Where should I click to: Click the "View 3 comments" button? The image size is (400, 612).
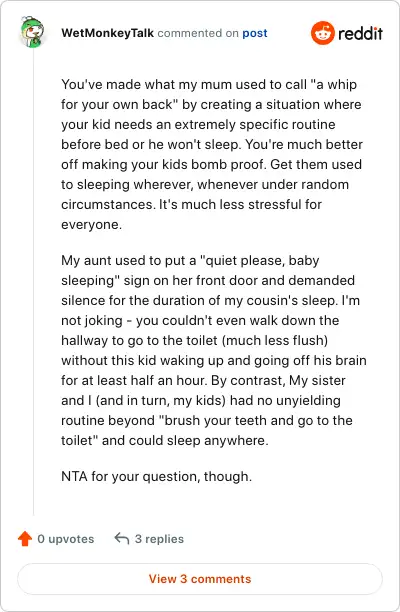tap(200, 579)
